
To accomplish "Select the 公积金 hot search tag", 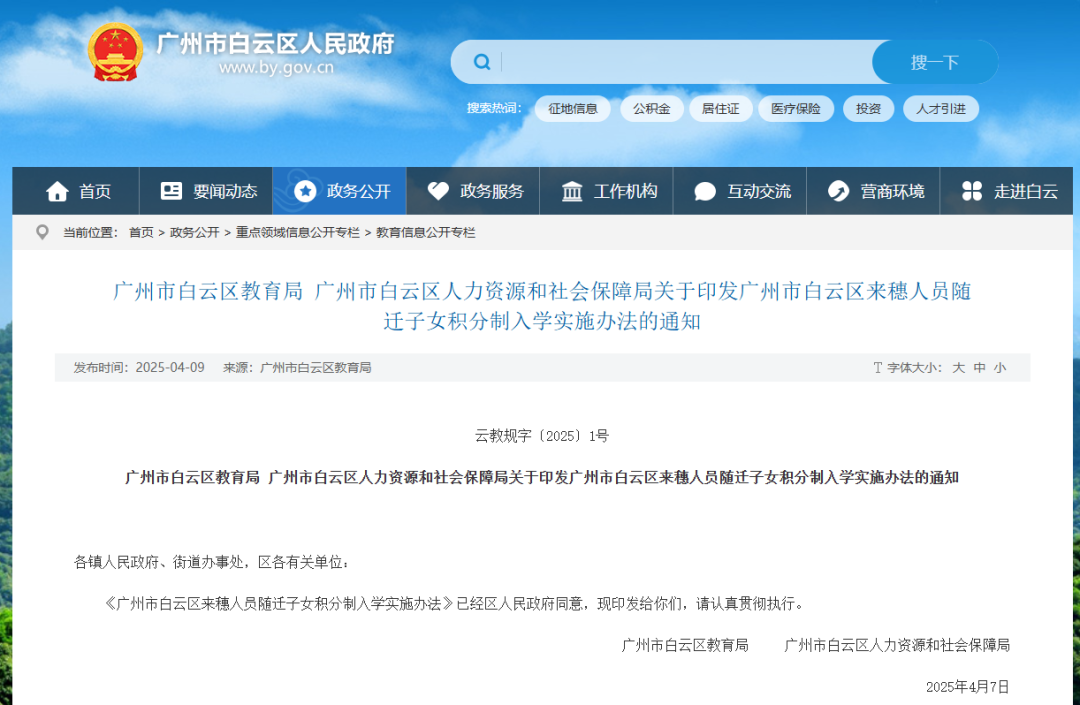I will point(652,109).
